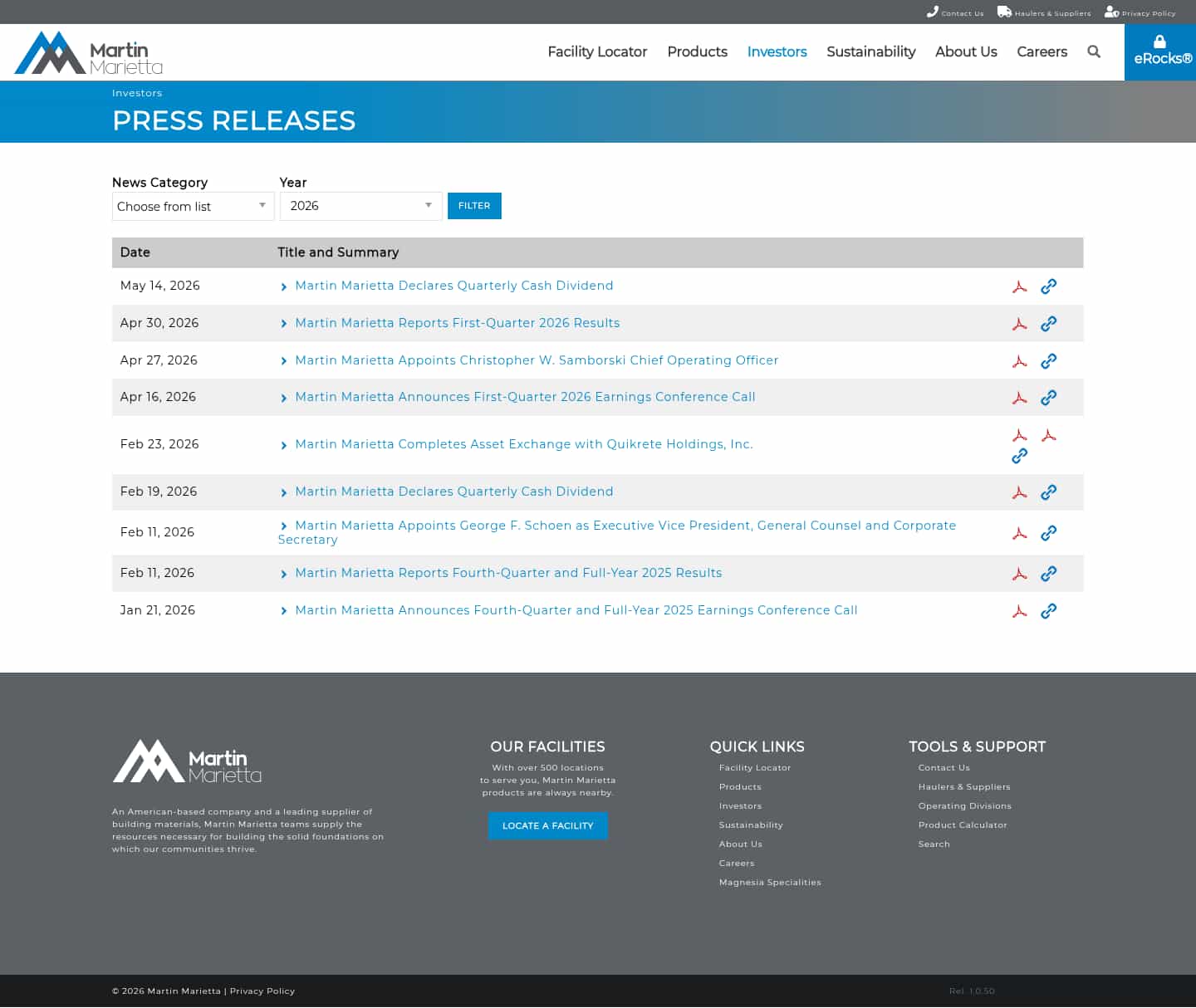Open link icon for George Schoen appointment release

point(1049,533)
